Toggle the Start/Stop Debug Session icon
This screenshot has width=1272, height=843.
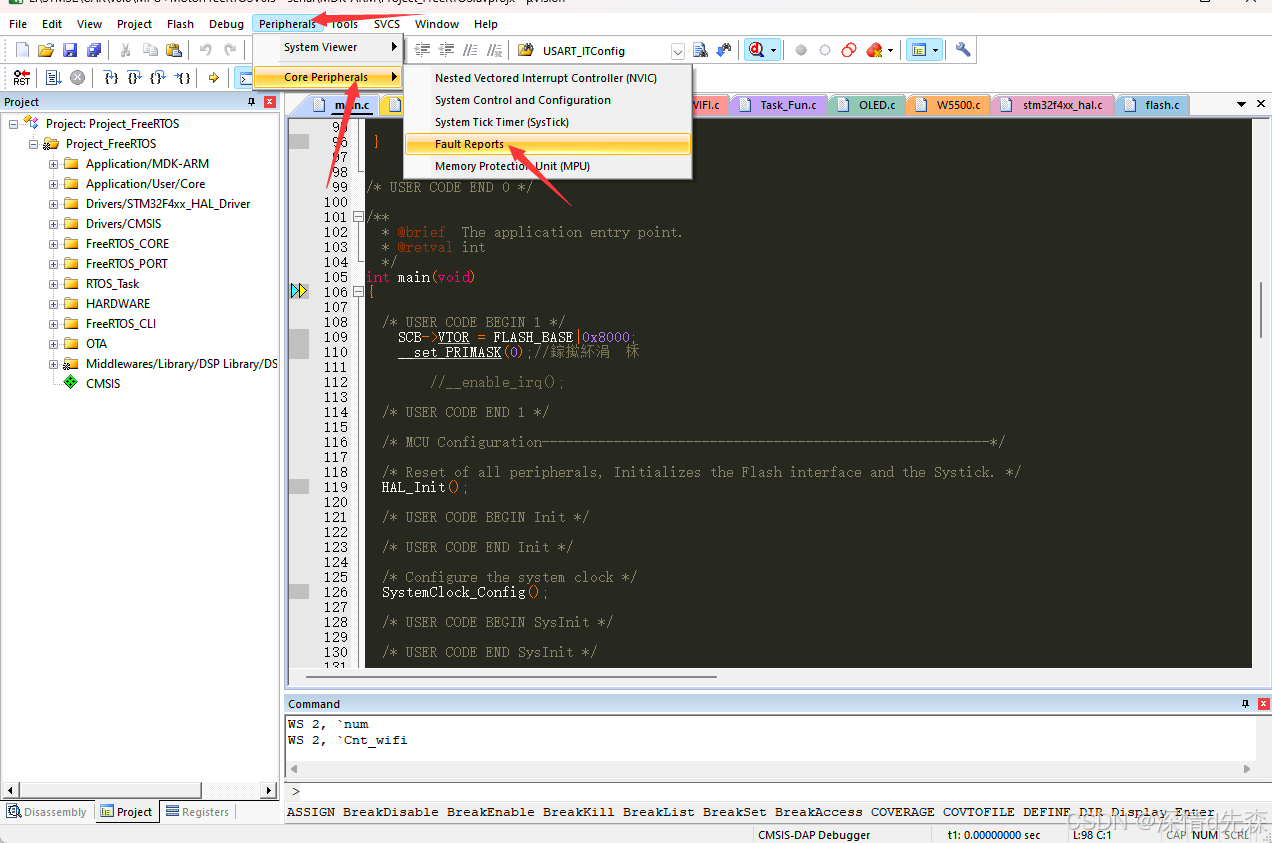pos(757,50)
